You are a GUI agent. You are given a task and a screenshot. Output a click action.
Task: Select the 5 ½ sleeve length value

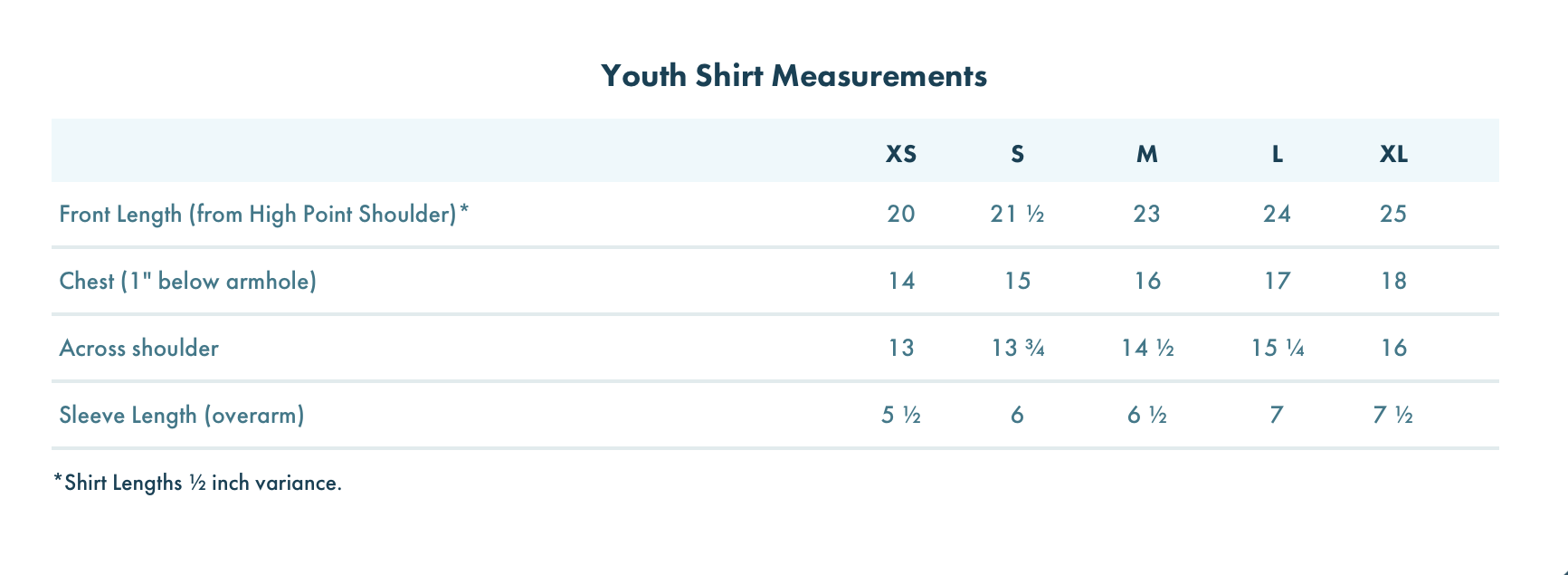(x=901, y=415)
